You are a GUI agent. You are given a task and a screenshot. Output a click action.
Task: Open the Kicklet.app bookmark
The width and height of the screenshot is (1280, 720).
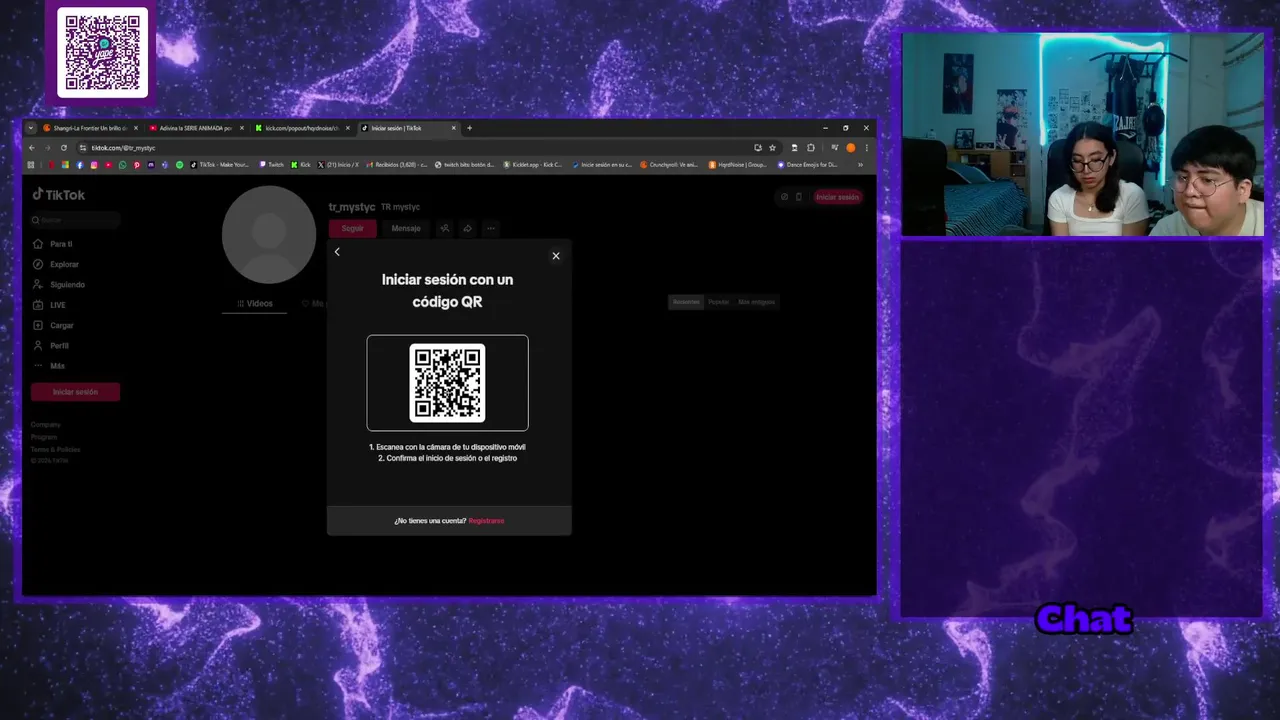[x=533, y=165]
